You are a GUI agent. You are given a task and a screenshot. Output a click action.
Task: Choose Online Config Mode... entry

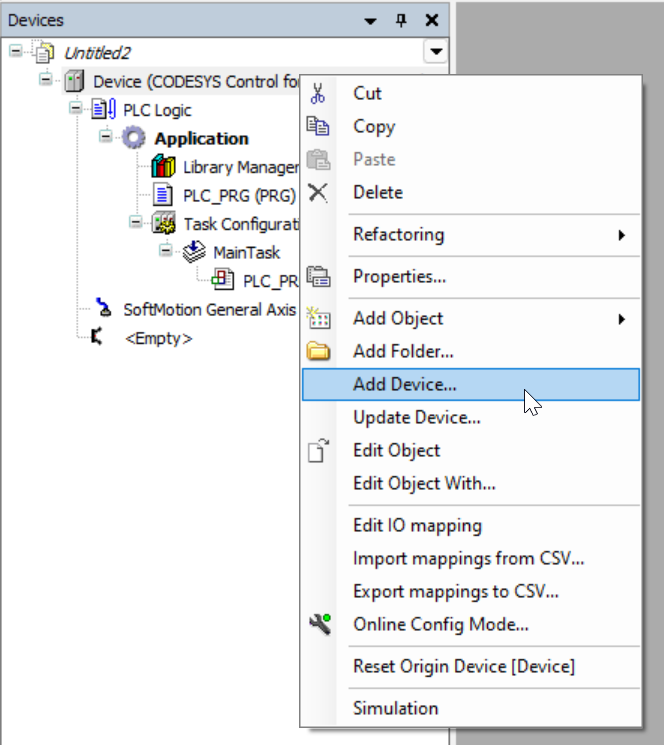pos(471,624)
